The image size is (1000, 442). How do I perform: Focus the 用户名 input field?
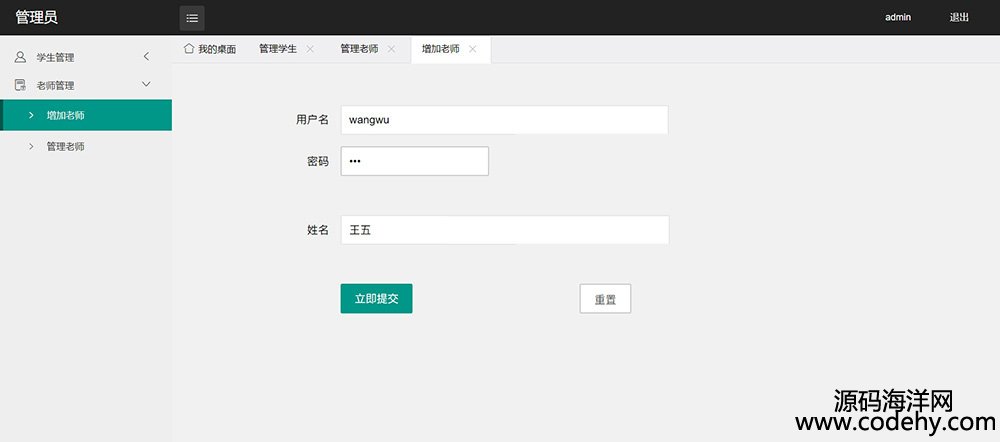[x=504, y=120]
